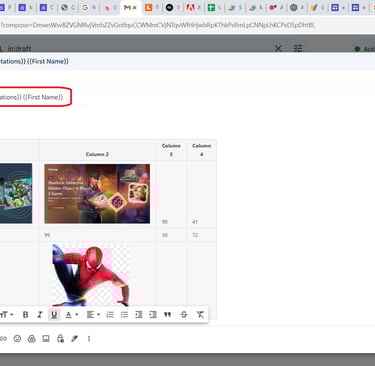Apply quote formatting
The width and height of the screenshot is (375, 366).
tap(167, 315)
